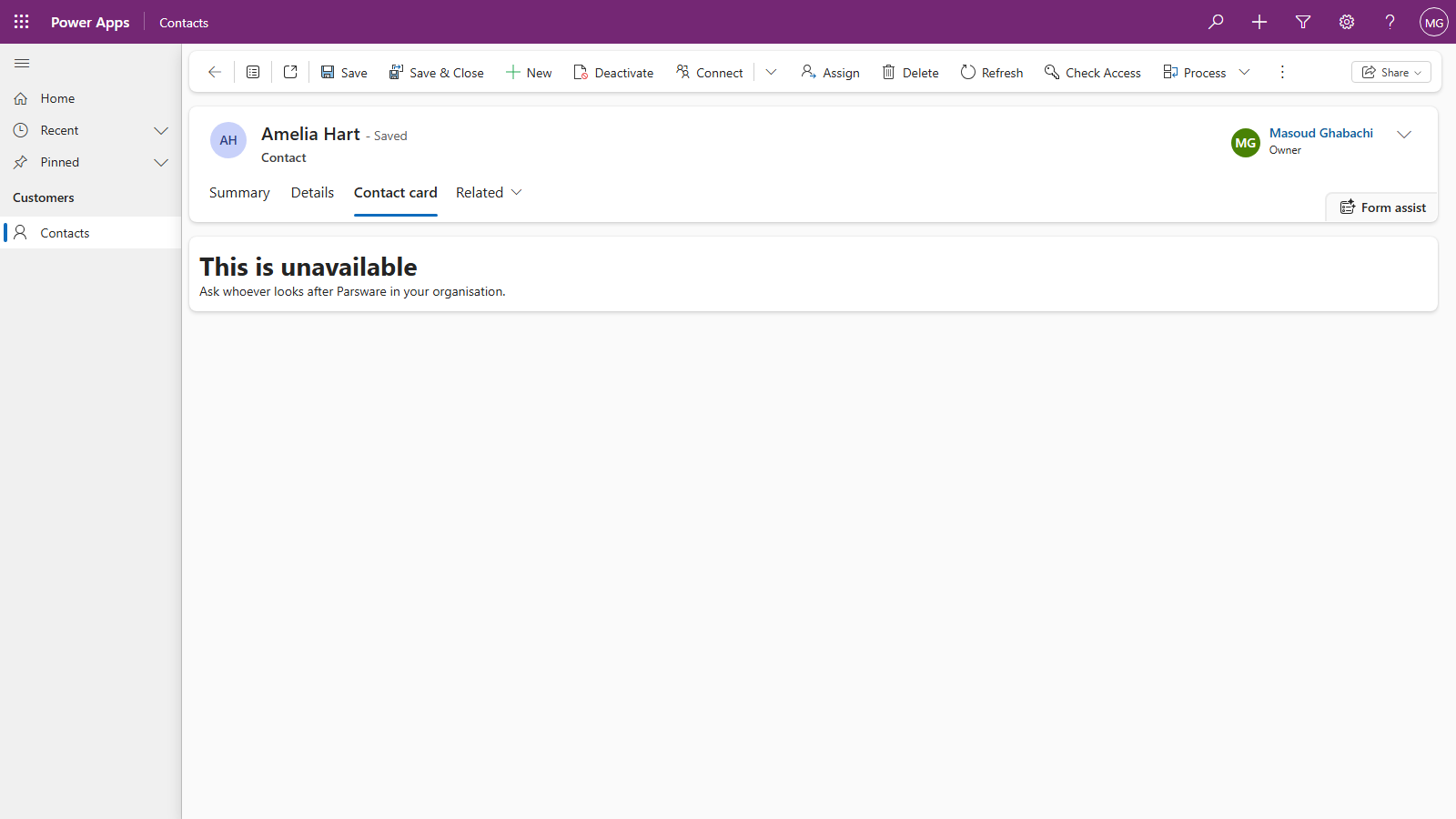
Task: Click the Contacts app name in header
Action: click(x=184, y=23)
